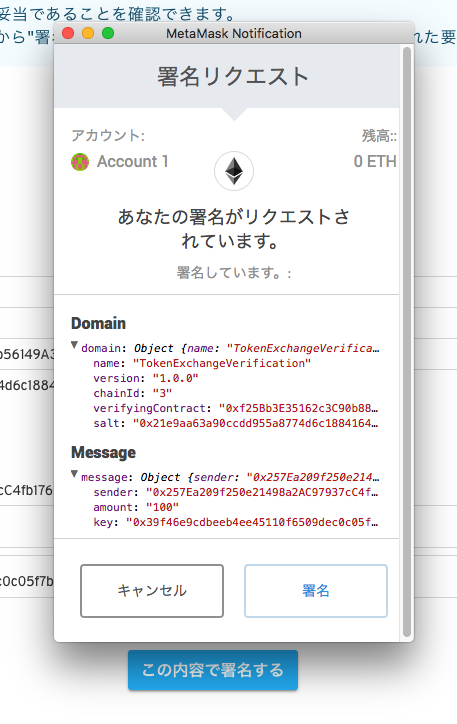457x724 pixels.
Task: Close the MetaMask Notification window (red)
Action: (x=68, y=33)
